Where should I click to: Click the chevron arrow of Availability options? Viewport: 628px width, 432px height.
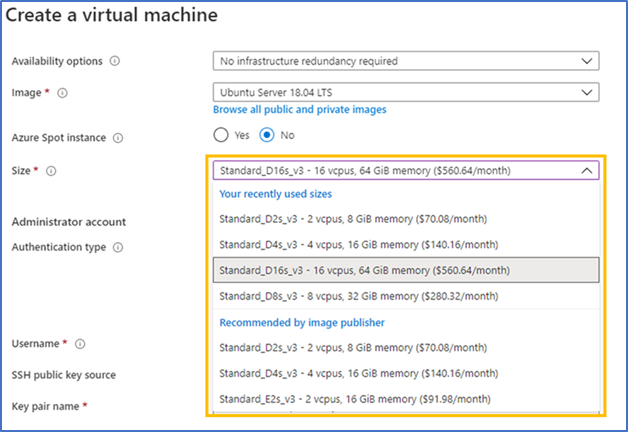pos(586,61)
